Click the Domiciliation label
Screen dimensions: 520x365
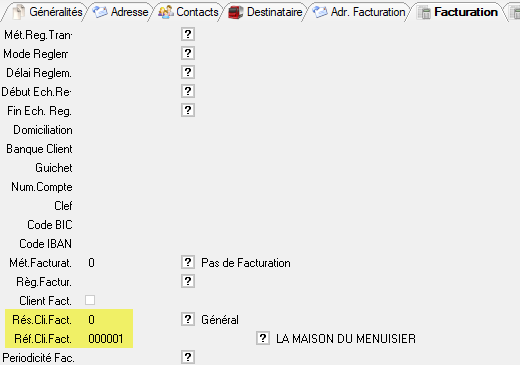coord(43,130)
